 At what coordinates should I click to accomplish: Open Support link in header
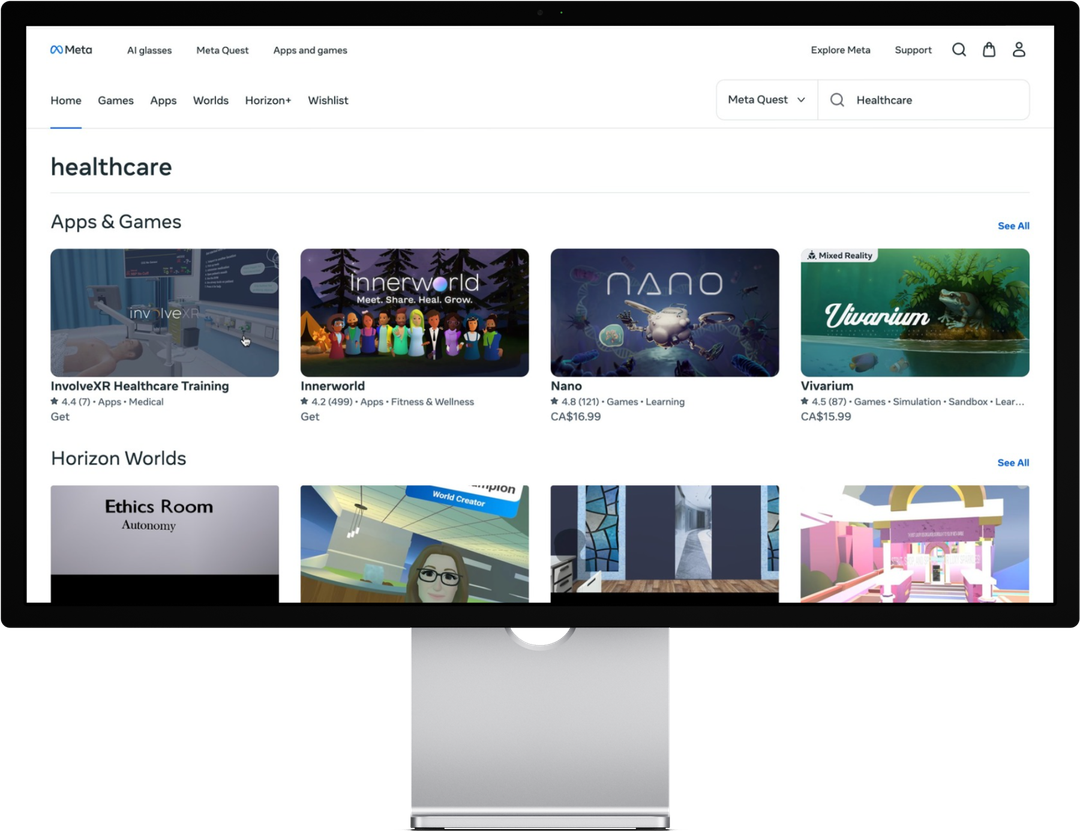[x=913, y=50]
